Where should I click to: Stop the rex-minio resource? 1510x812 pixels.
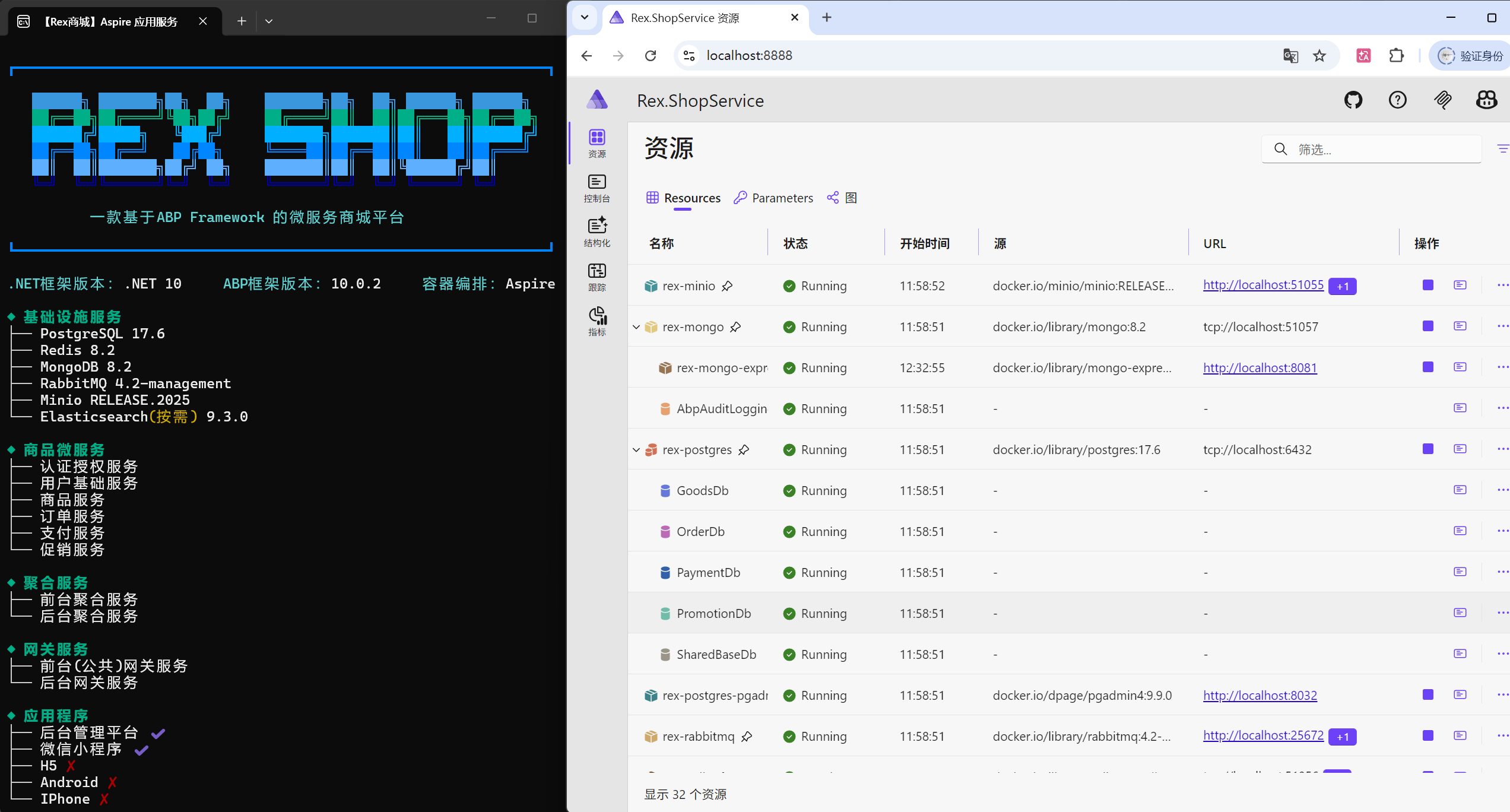1428,285
